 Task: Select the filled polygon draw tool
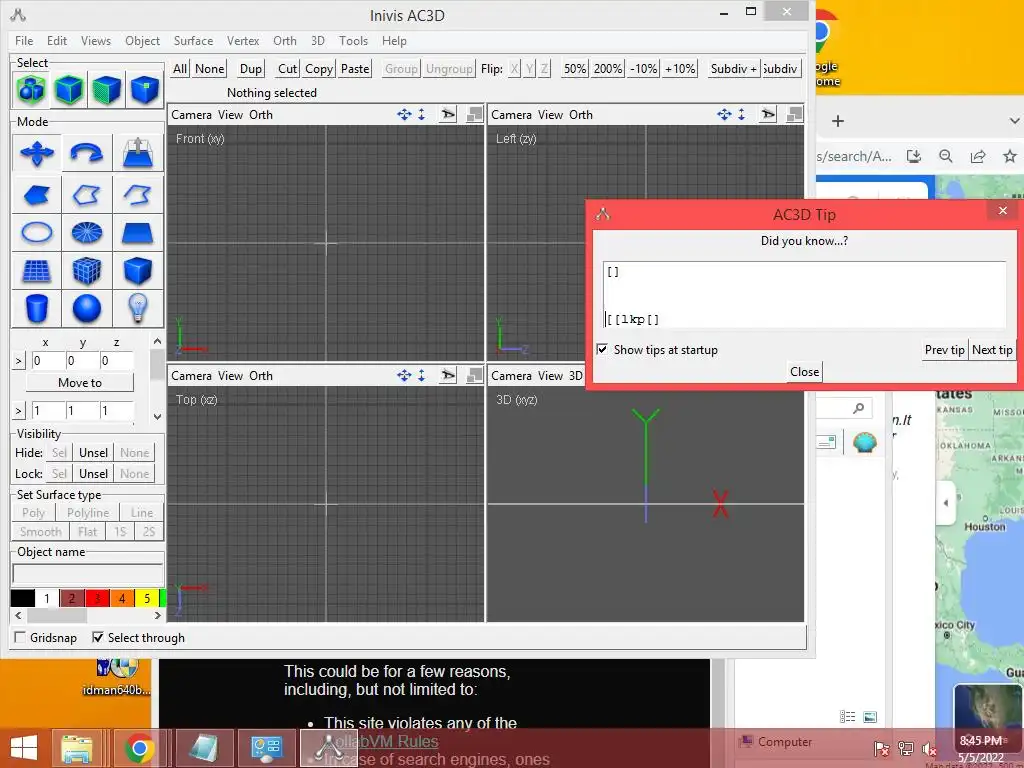point(37,194)
